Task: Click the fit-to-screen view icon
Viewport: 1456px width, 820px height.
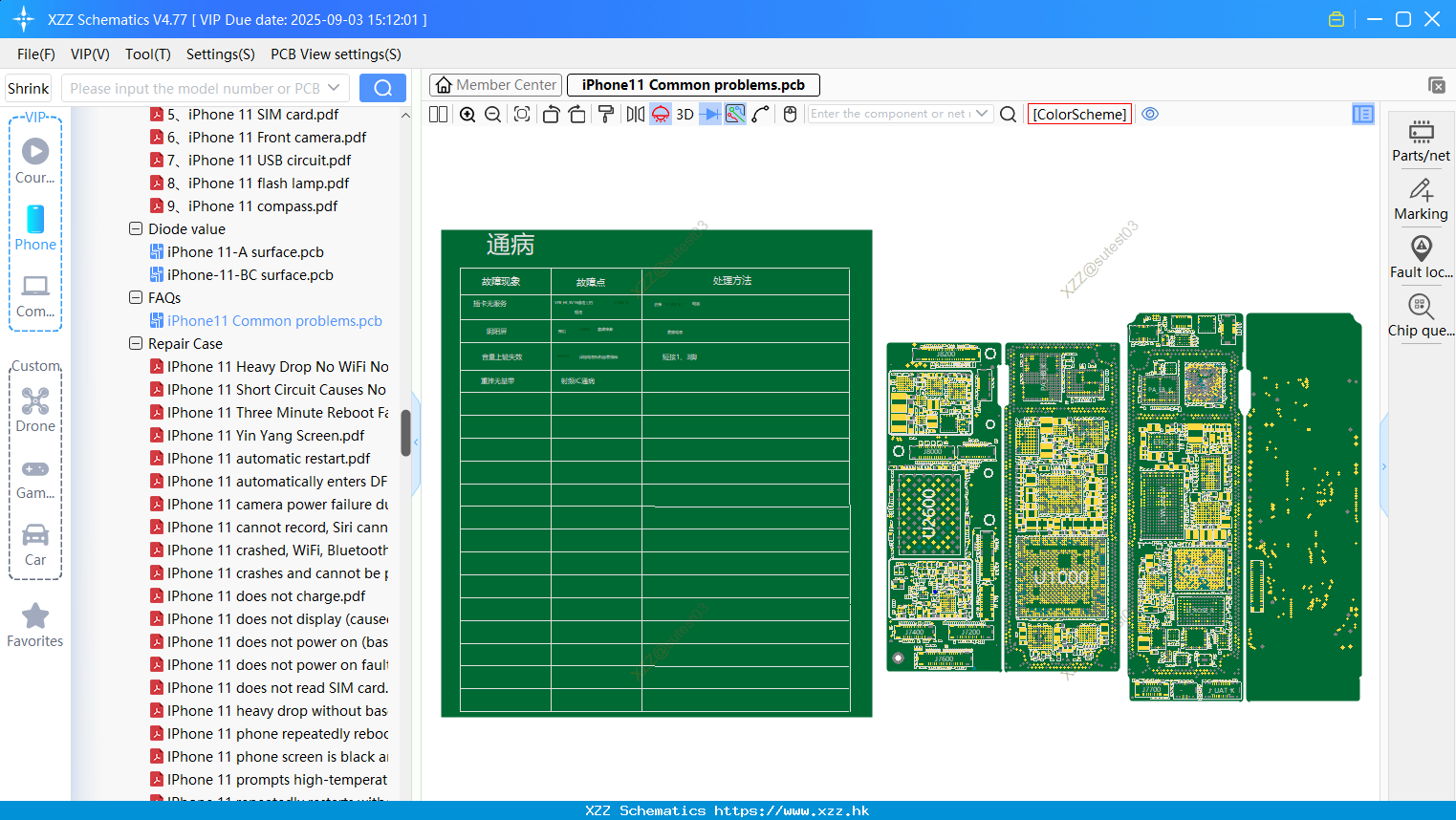Action: tap(522, 114)
